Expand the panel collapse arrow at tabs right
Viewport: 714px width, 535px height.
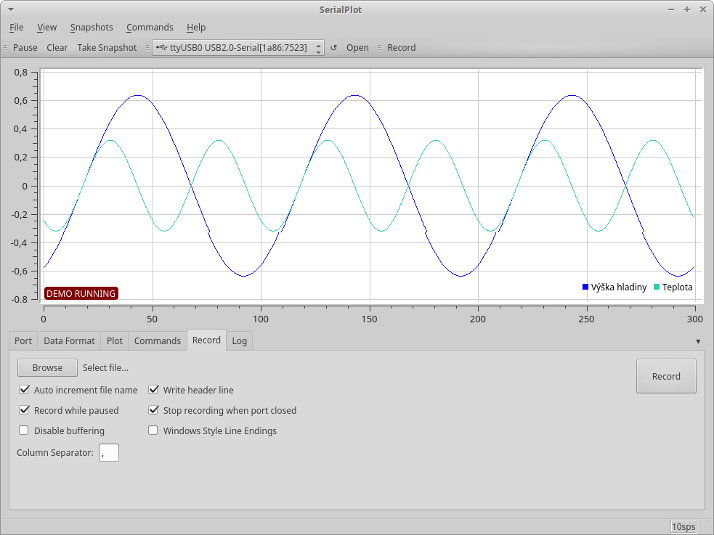pyautogui.click(x=698, y=341)
